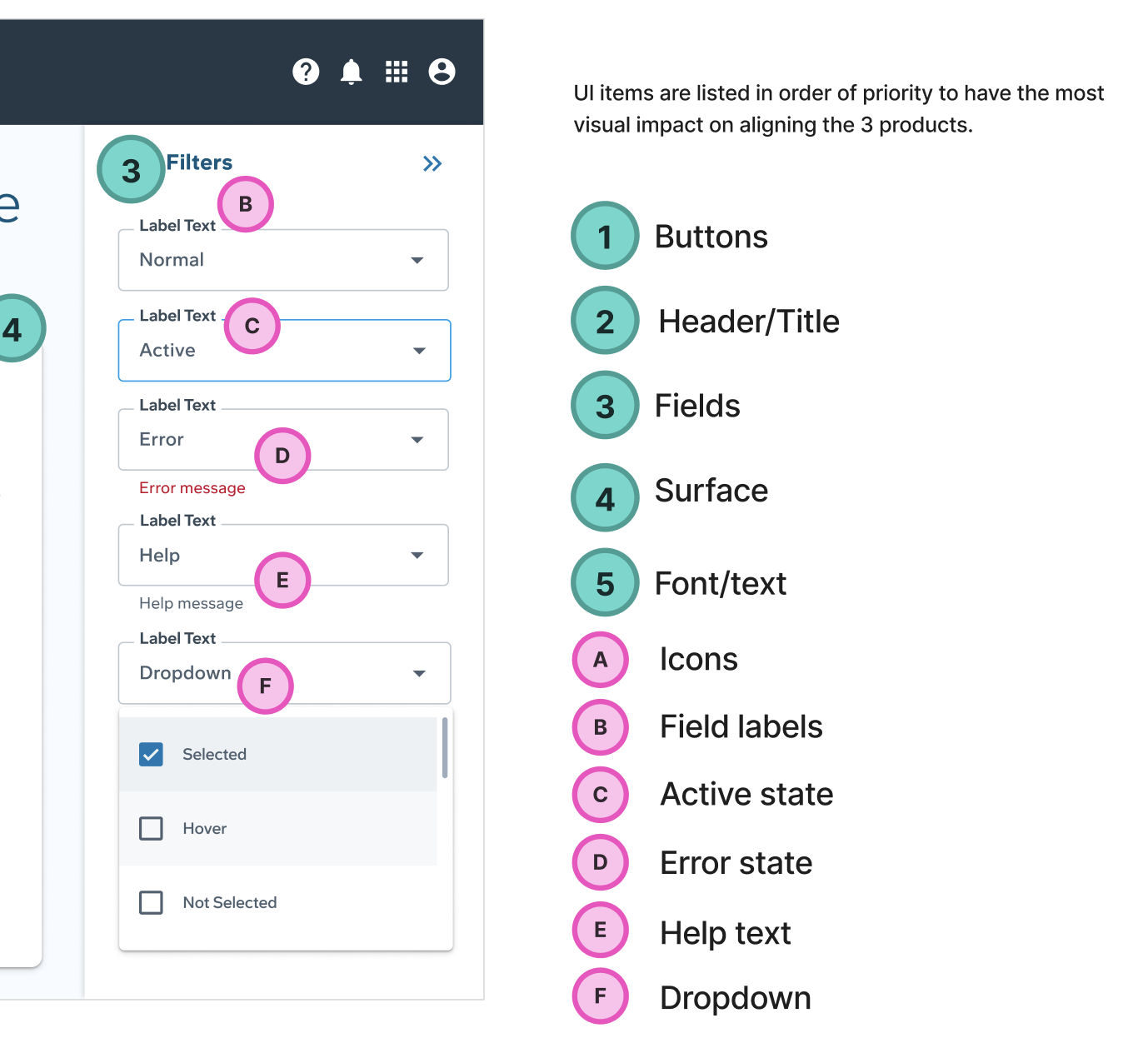Collapse the field showing the value Dropdown
The height and width of the screenshot is (1048, 1148).
[284, 673]
